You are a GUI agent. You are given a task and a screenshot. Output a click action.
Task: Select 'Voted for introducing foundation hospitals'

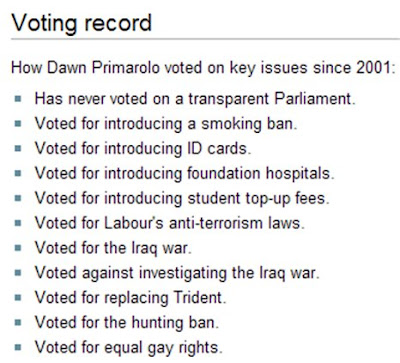coord(184,173)
